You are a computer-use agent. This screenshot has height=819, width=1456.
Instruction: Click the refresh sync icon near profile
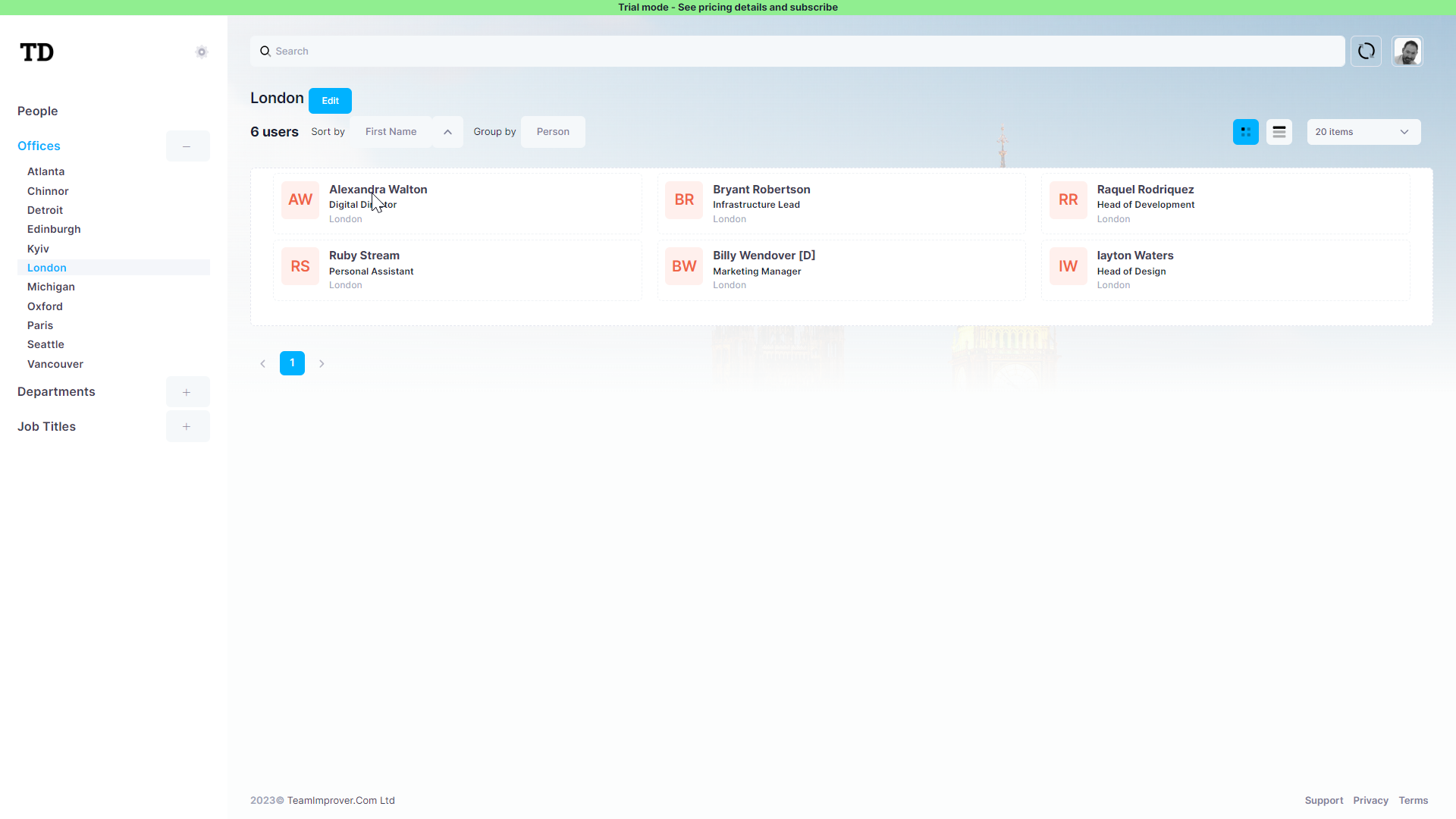pos(1366,51)
